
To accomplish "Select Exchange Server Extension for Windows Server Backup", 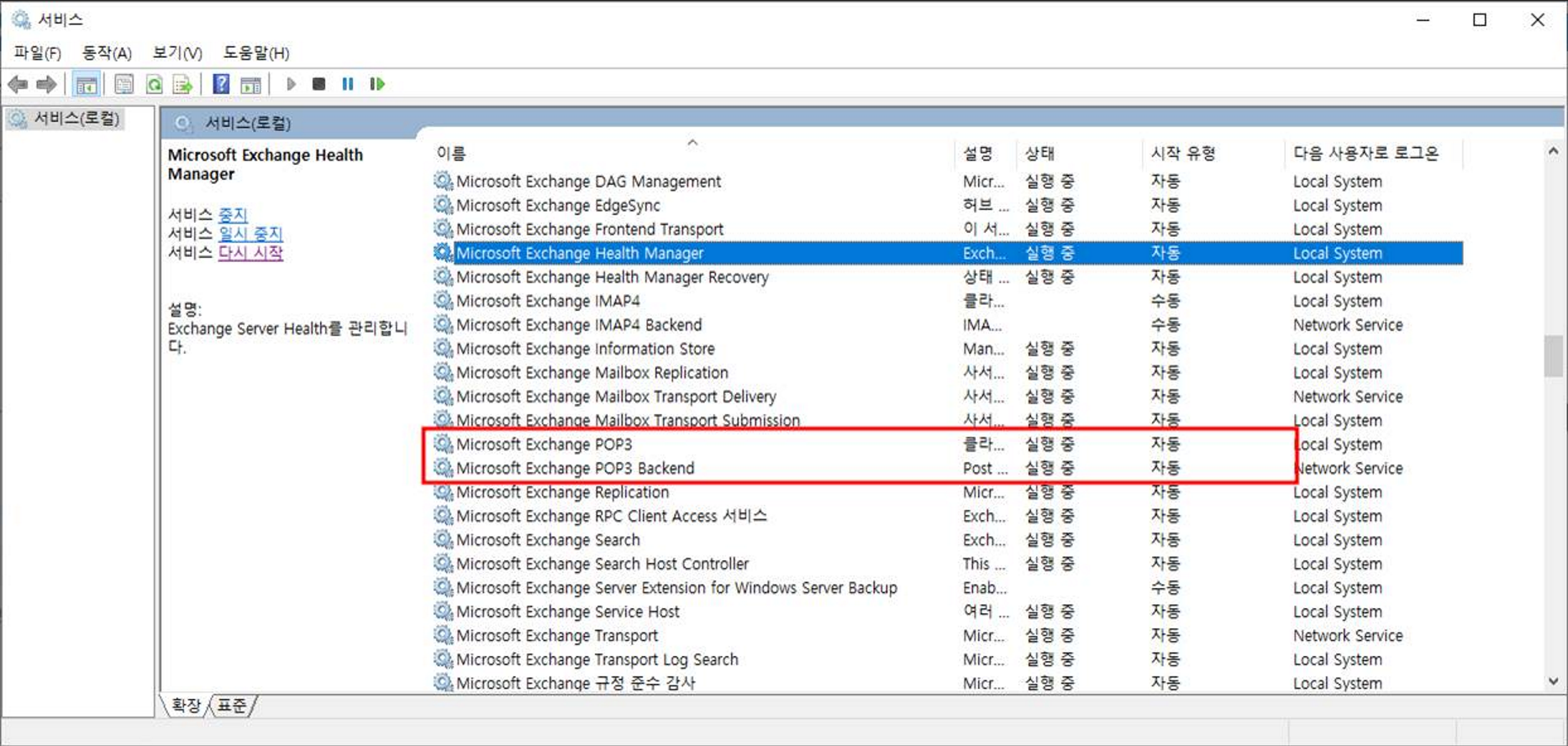I will tap(676, 588).
